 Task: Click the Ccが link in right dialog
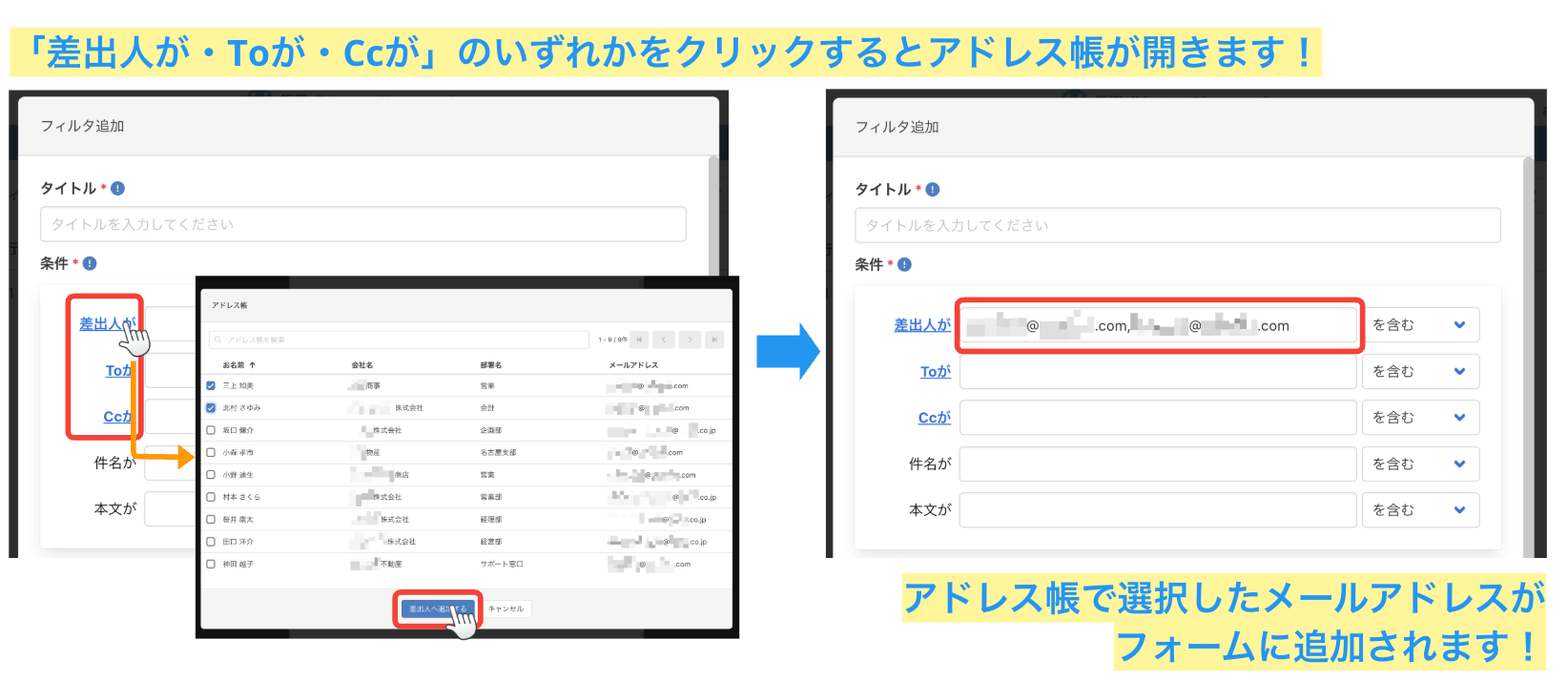pyautogui.click(x=934, y=418)
